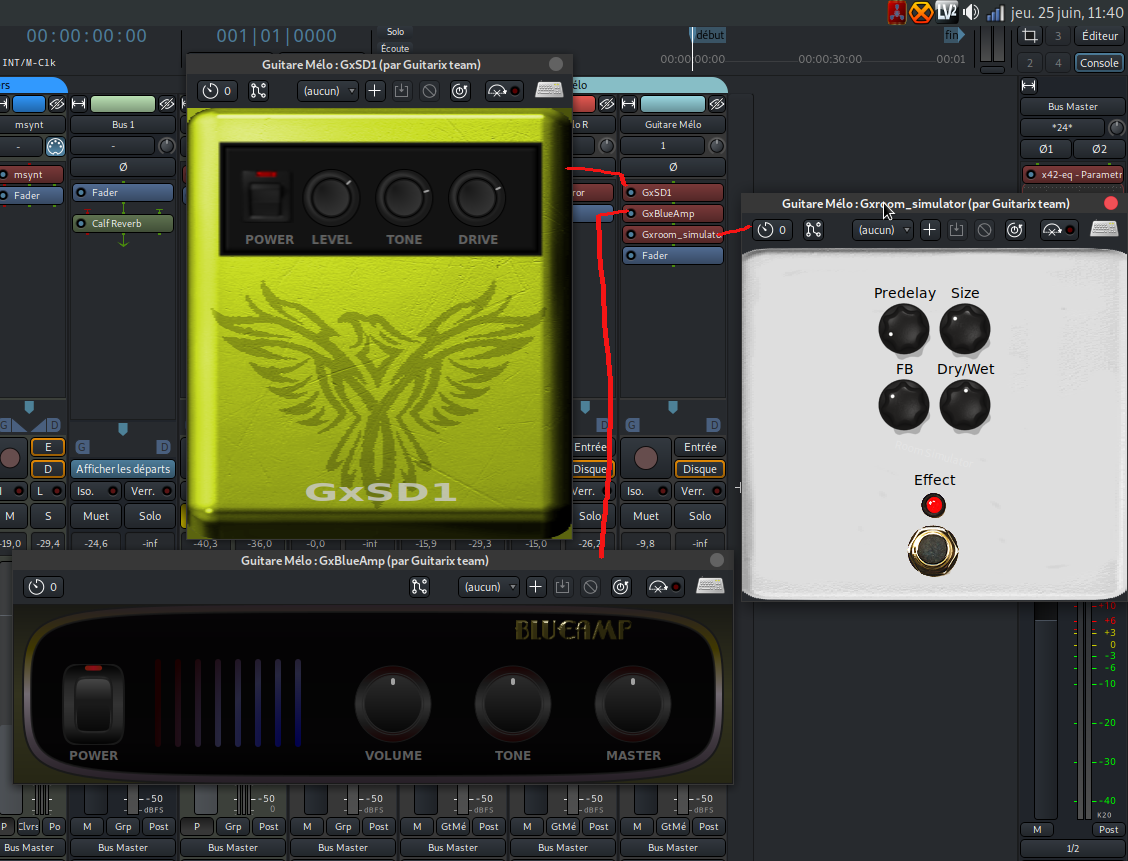The image size is (1128, 861).
Task: Open keyboard shortcut icon in Gxroom_simulator window
Action: [1104, 230]
